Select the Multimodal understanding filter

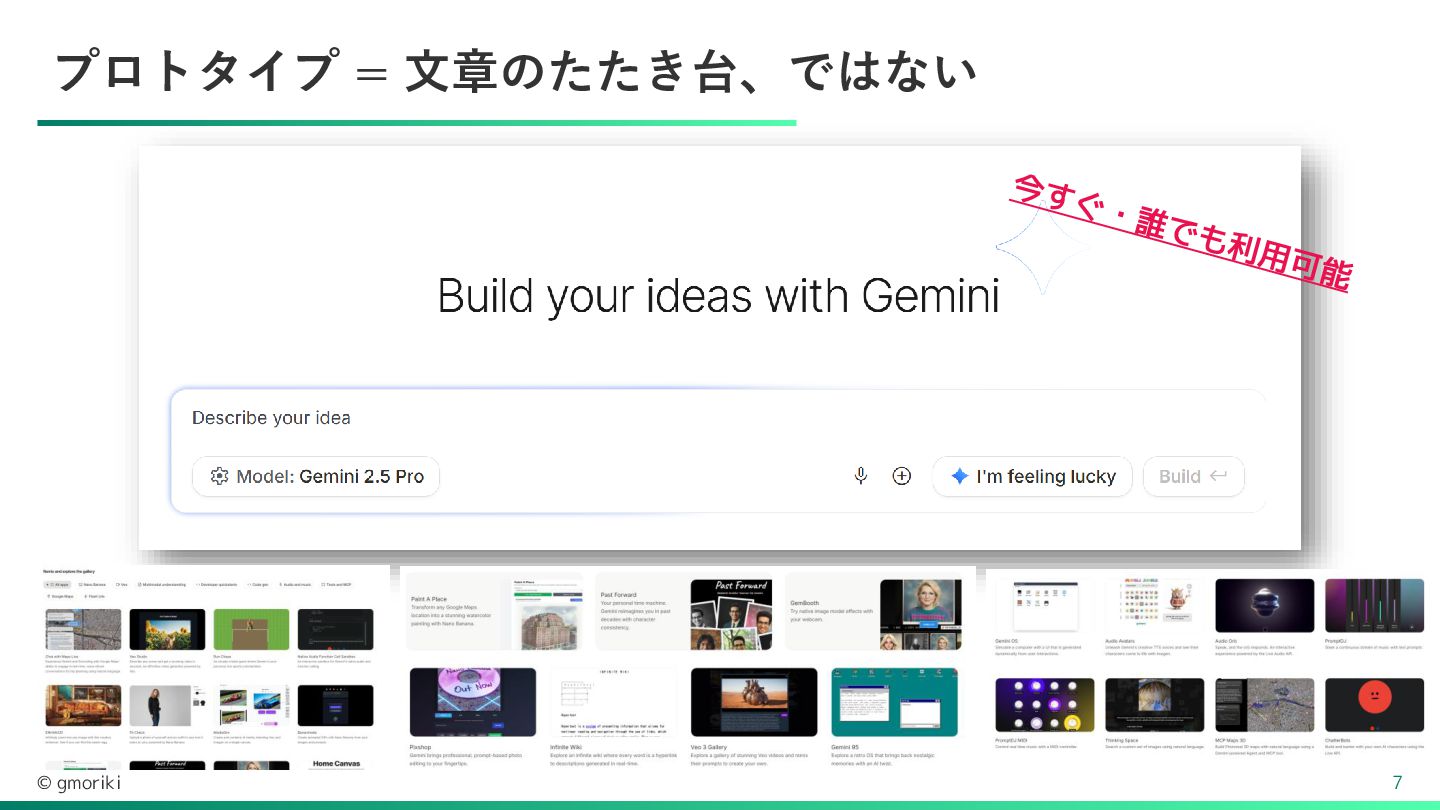tap(162, 584)
